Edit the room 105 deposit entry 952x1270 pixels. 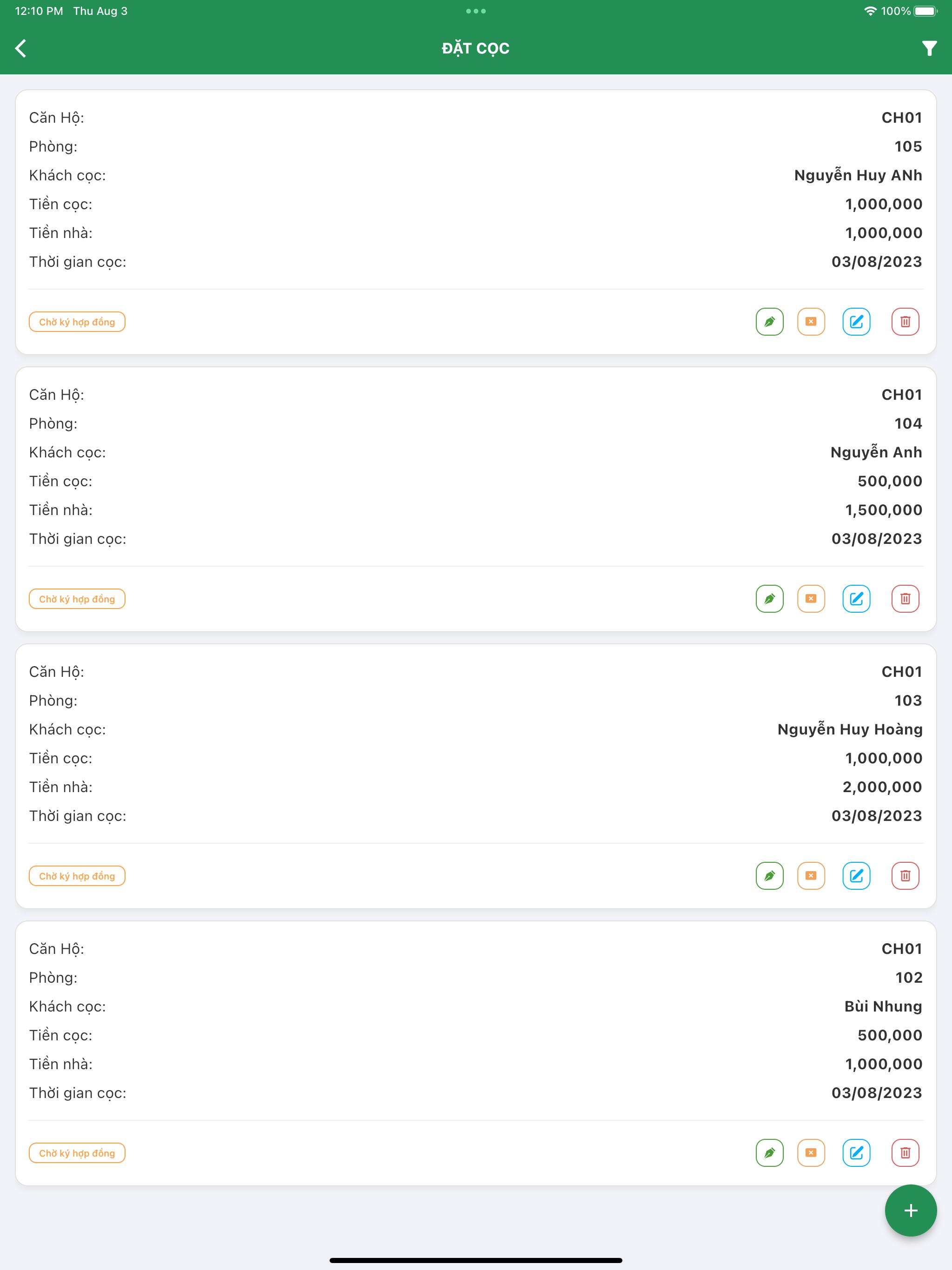pyautogui.click(x=856, y=322)
